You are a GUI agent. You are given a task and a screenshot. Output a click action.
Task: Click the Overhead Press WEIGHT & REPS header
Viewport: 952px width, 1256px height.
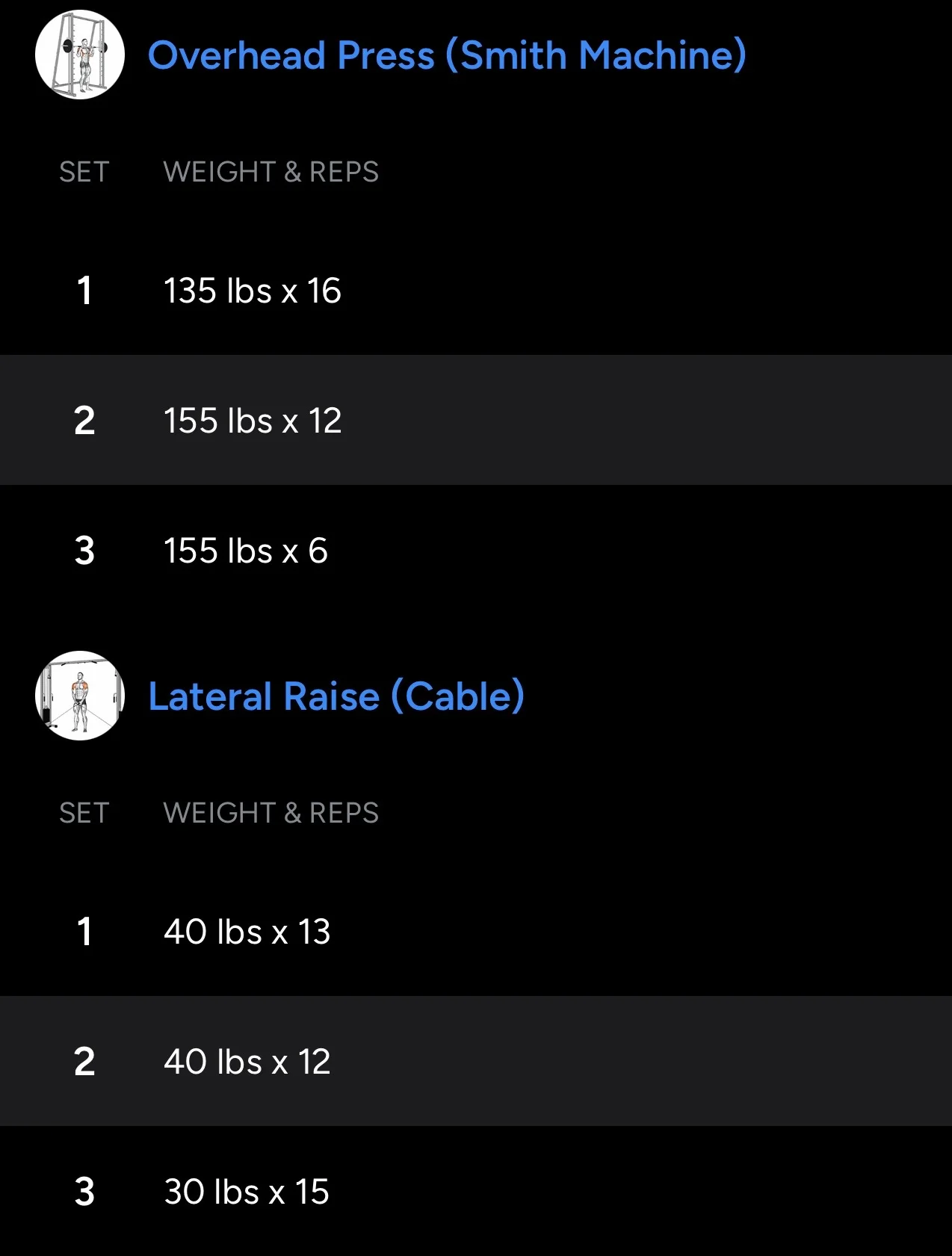(x=271, y=172)
